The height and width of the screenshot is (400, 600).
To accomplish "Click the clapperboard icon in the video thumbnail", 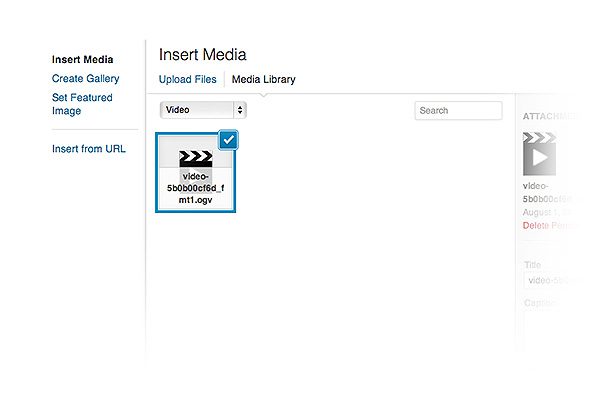I will pos(196,158).
